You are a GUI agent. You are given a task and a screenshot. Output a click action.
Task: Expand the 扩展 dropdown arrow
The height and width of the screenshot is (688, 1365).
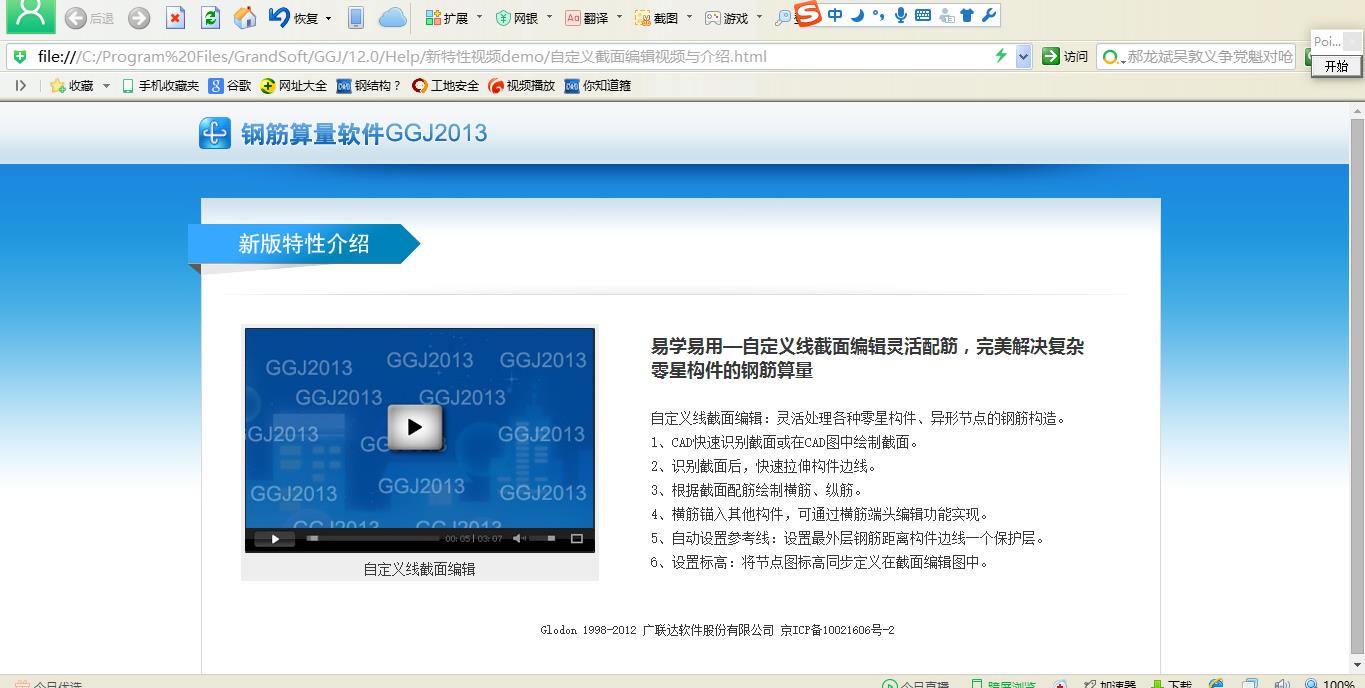(x=479, y=18)
